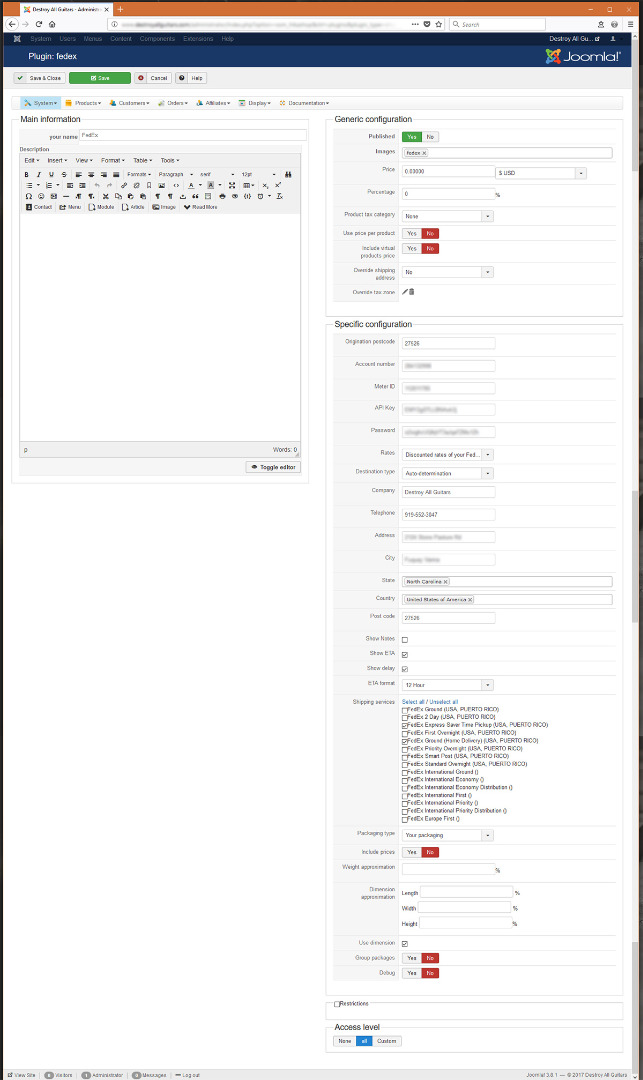
Task: Open the Products menu
Action: click(83, 103)
